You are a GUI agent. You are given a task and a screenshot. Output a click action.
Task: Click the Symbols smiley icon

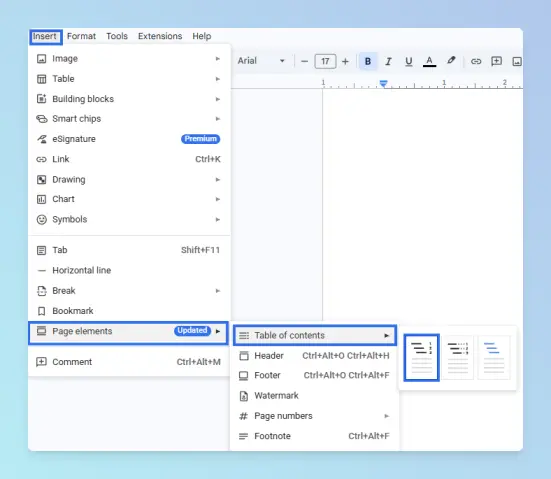(x=41, y=220)
